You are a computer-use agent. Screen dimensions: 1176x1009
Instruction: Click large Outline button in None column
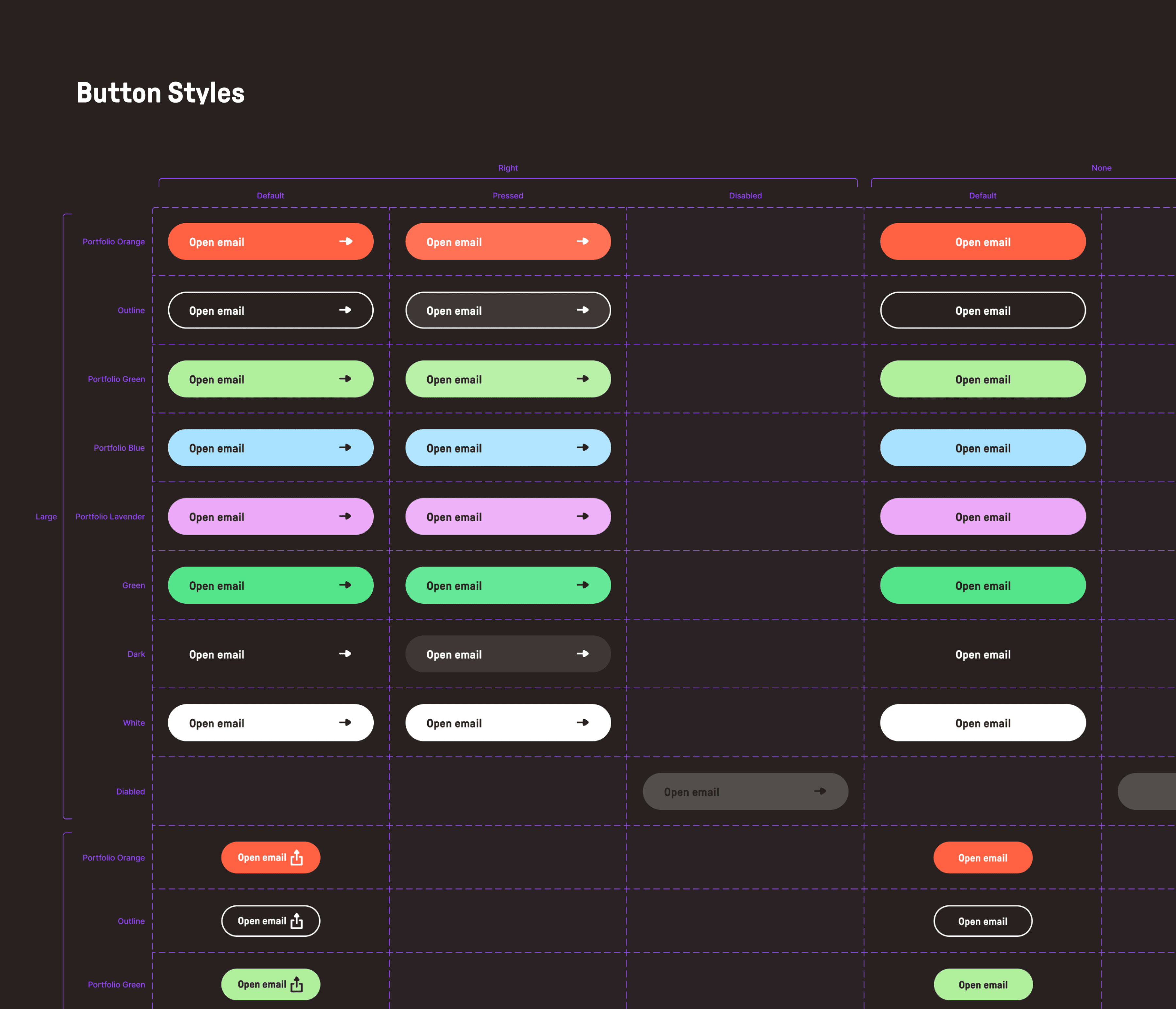click(983, 311)
